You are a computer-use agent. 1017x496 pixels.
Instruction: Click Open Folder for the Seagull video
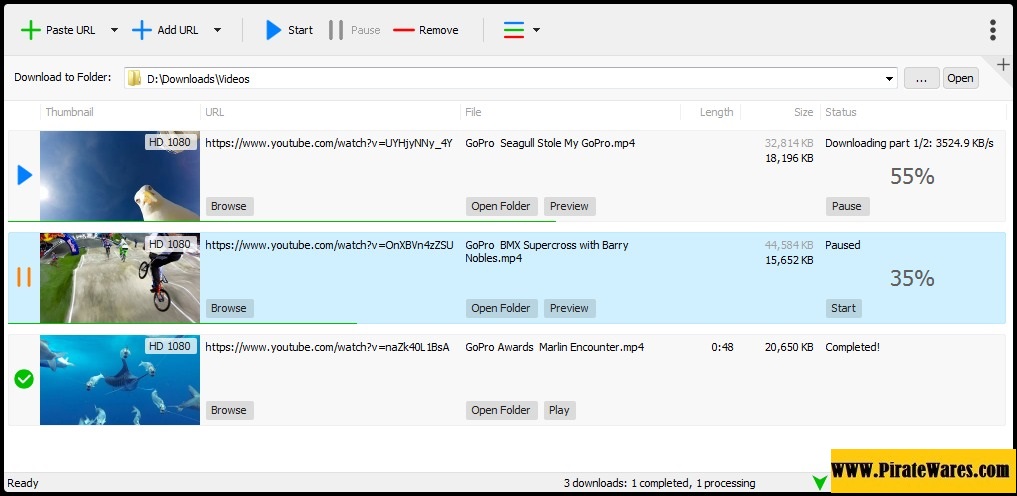click(x=501, y=206)
